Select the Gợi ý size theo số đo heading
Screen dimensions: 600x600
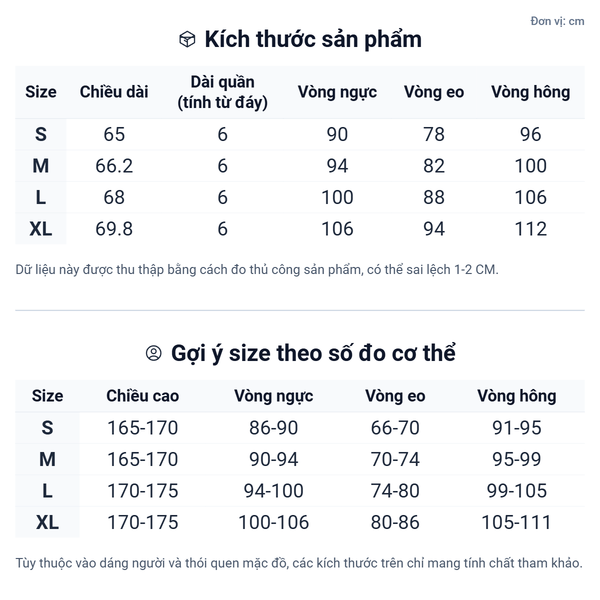[x=313, y=353]
